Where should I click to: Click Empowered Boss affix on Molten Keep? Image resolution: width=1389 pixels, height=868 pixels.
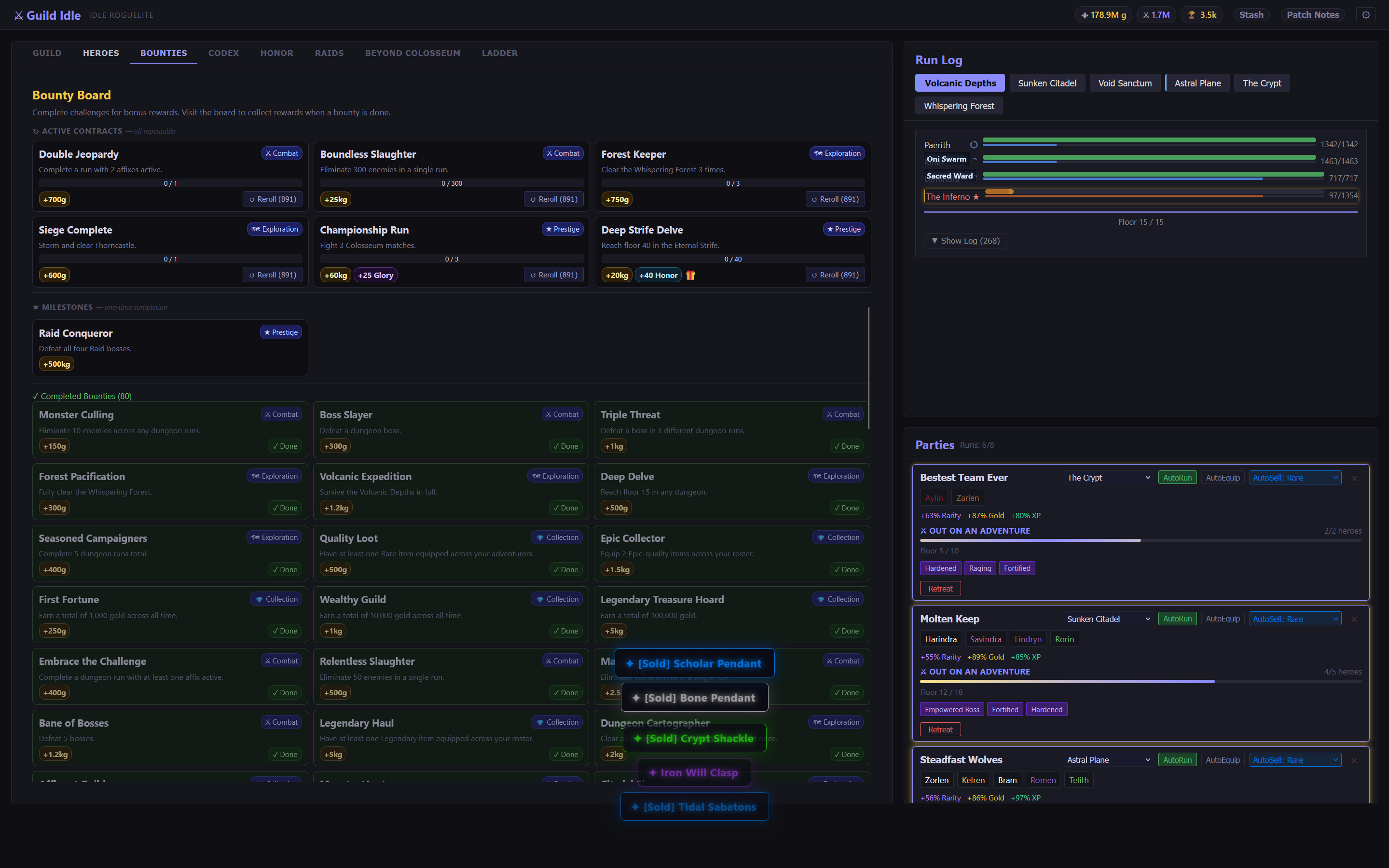(x=951, y=710)
